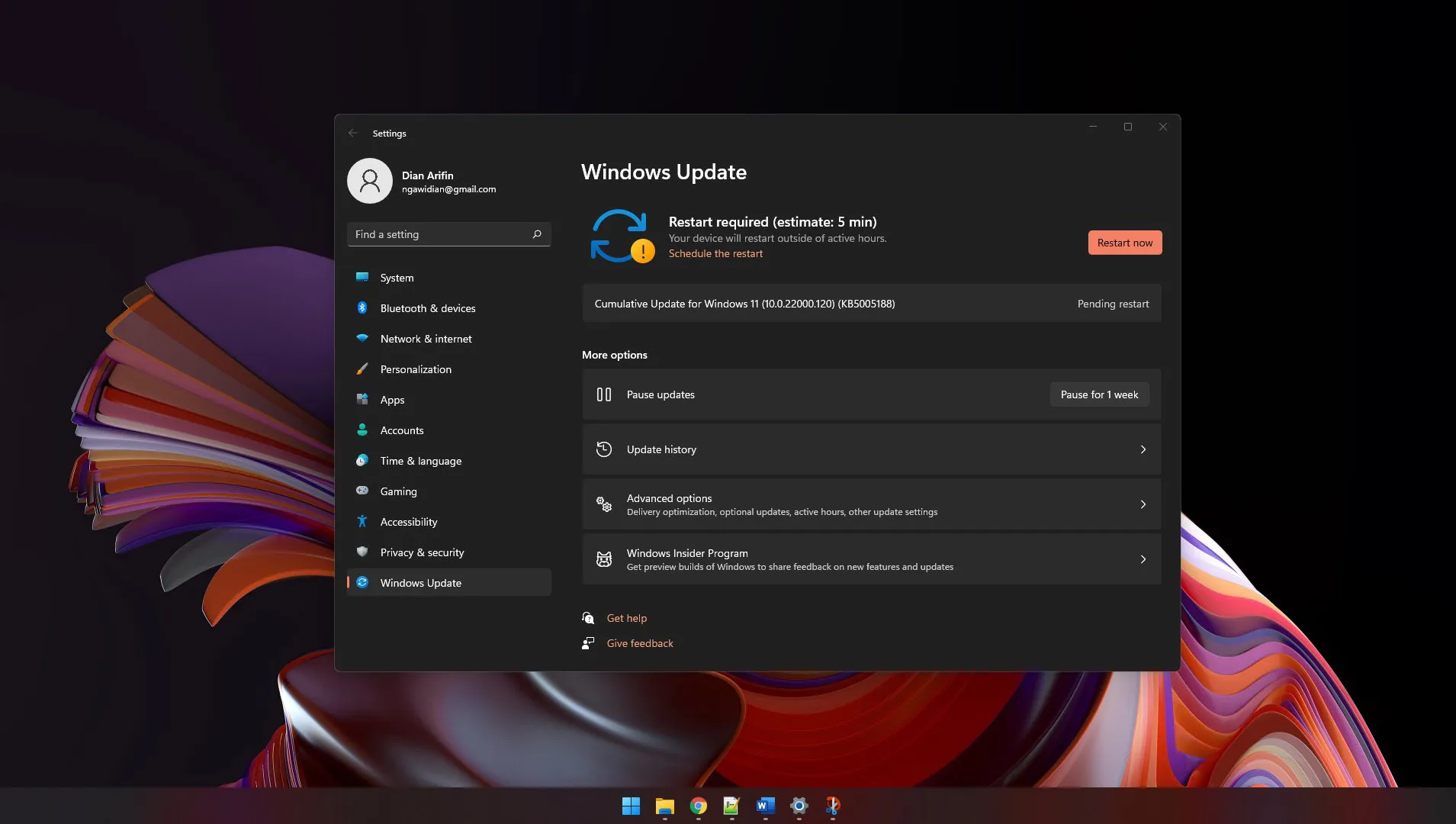Image resolution: width=1456 pixels, height=824 pixels.
Task: Select Bluetooth & devices in sidebar
Action: tap(427, 308)
